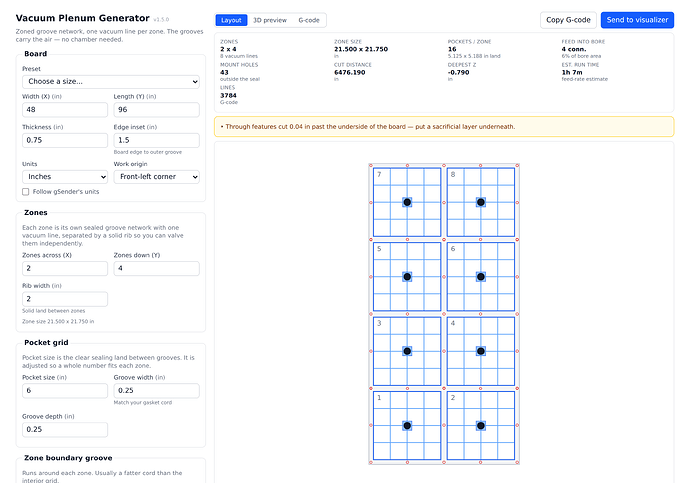Open the G-code tab
The height and width of the screenshot is (483, 690).
[x=309, y=20]
